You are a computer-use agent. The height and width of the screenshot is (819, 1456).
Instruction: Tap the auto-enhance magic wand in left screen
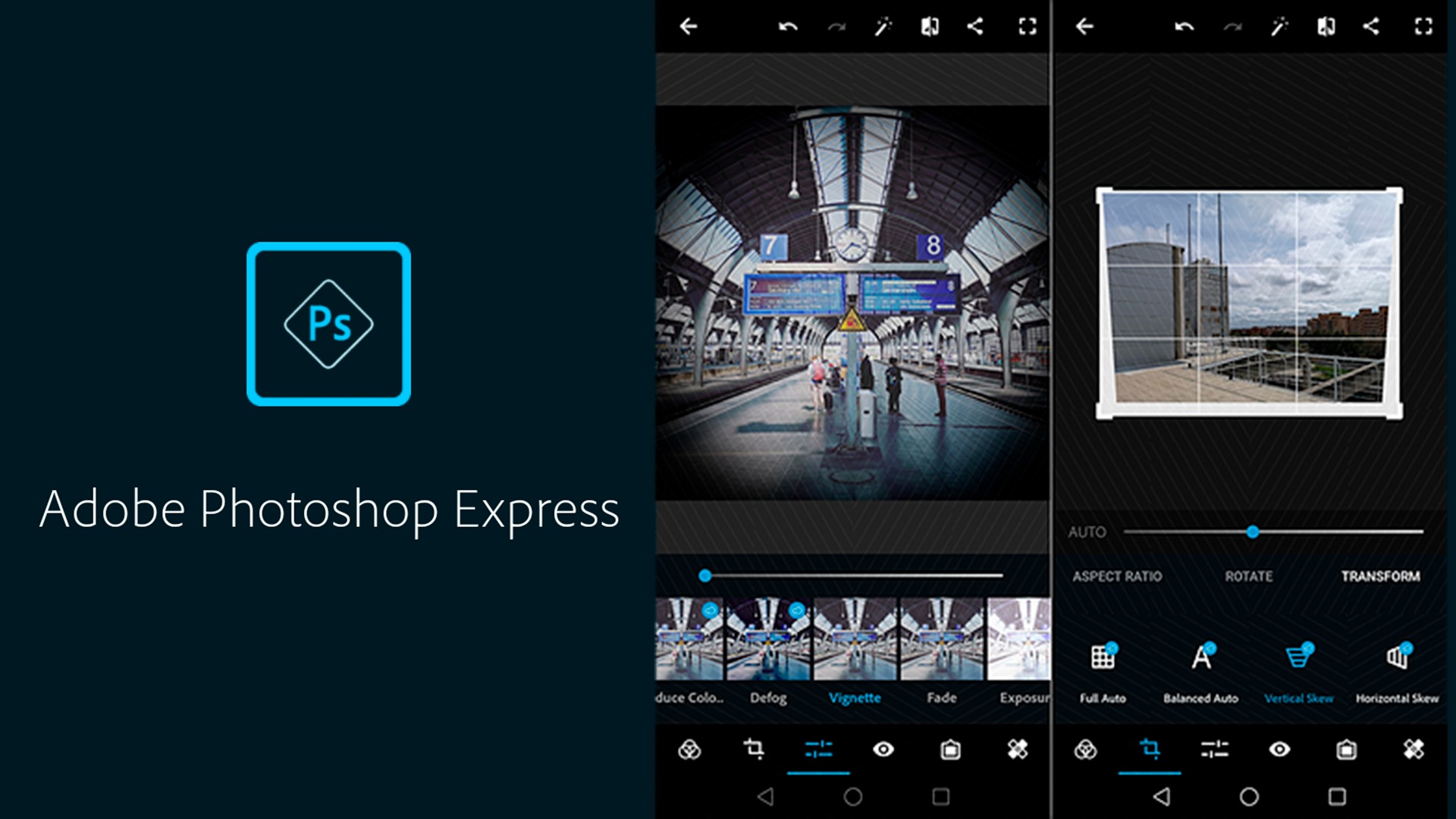click(x=883, y=27)
